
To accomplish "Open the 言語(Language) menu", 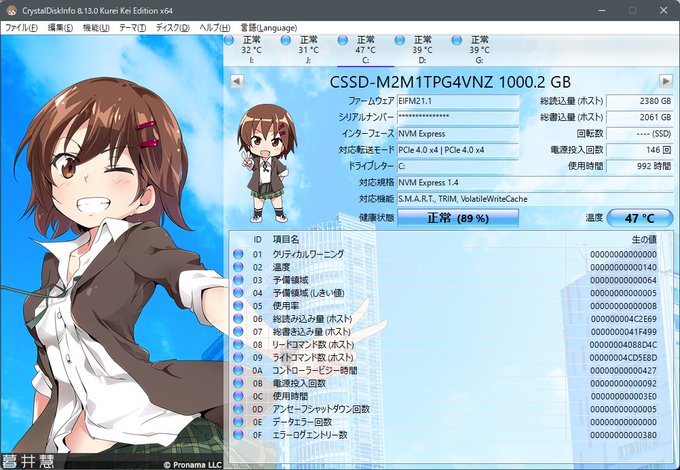I will point(268,28).
